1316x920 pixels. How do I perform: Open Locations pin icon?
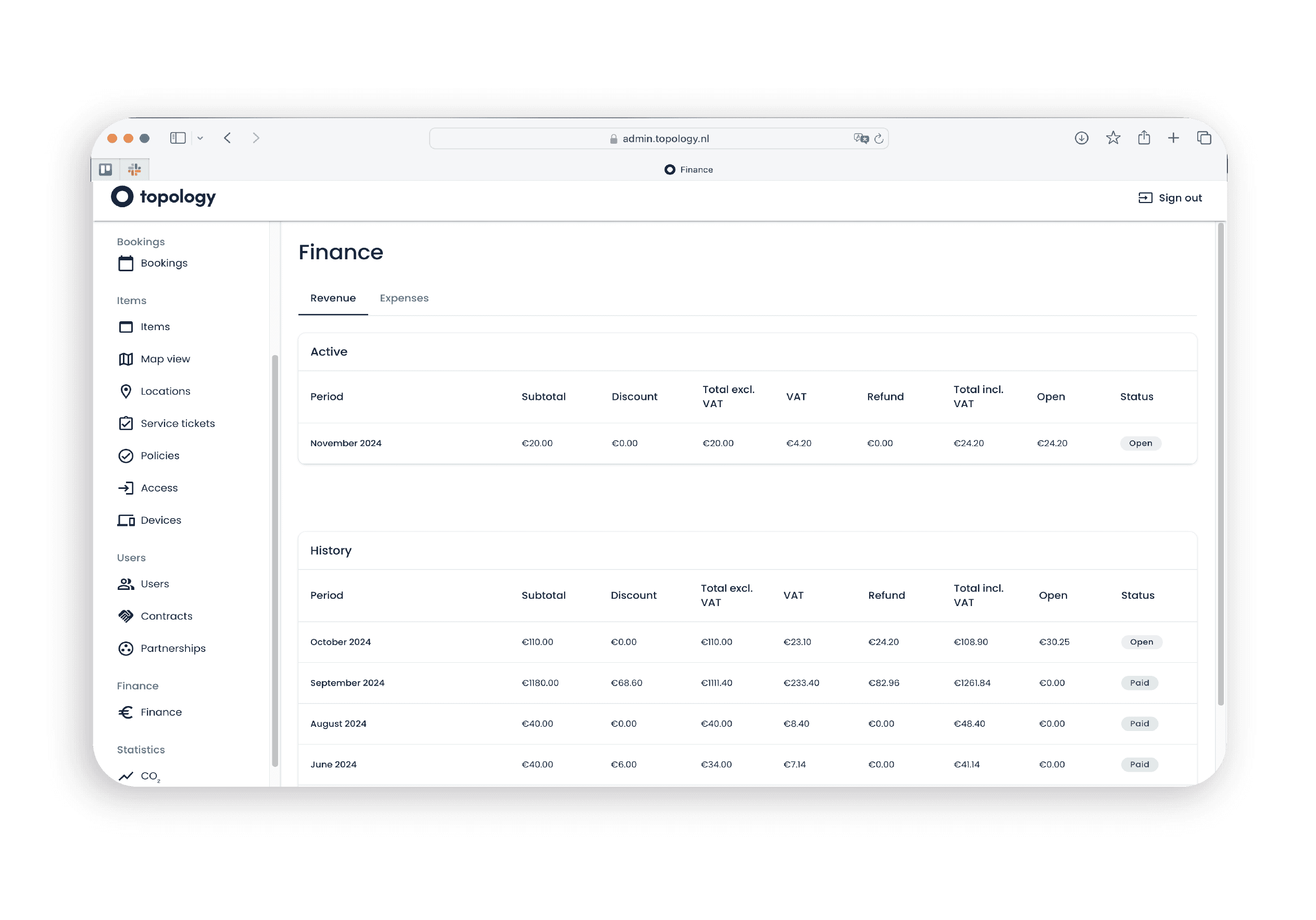[x=126, y=391]
